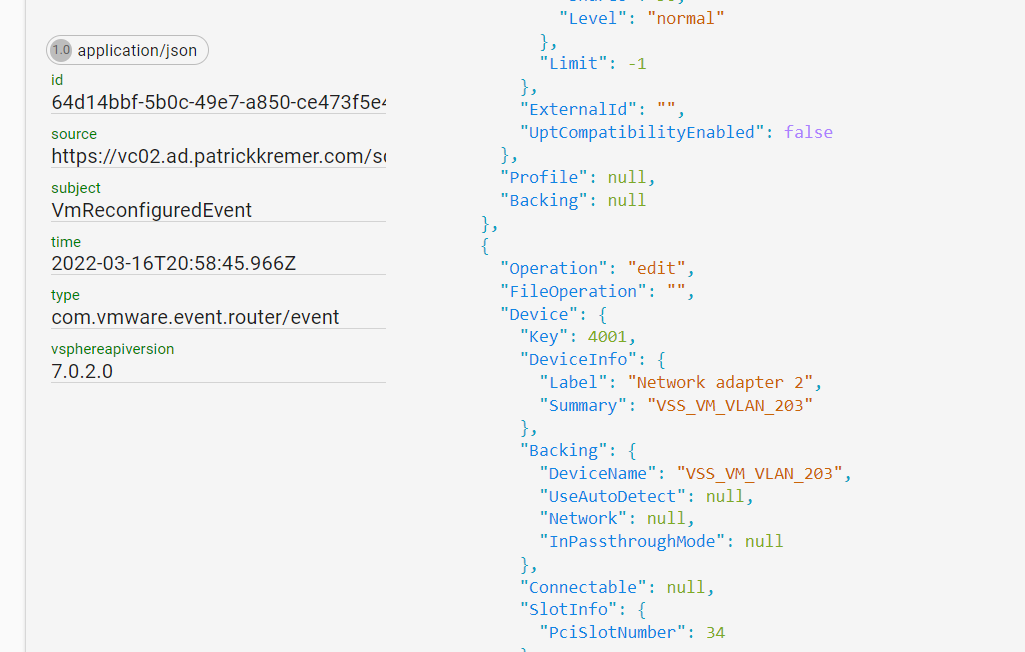Select the source URL field
Screen dimensions: 1025x652
click(x=219, y=156)
